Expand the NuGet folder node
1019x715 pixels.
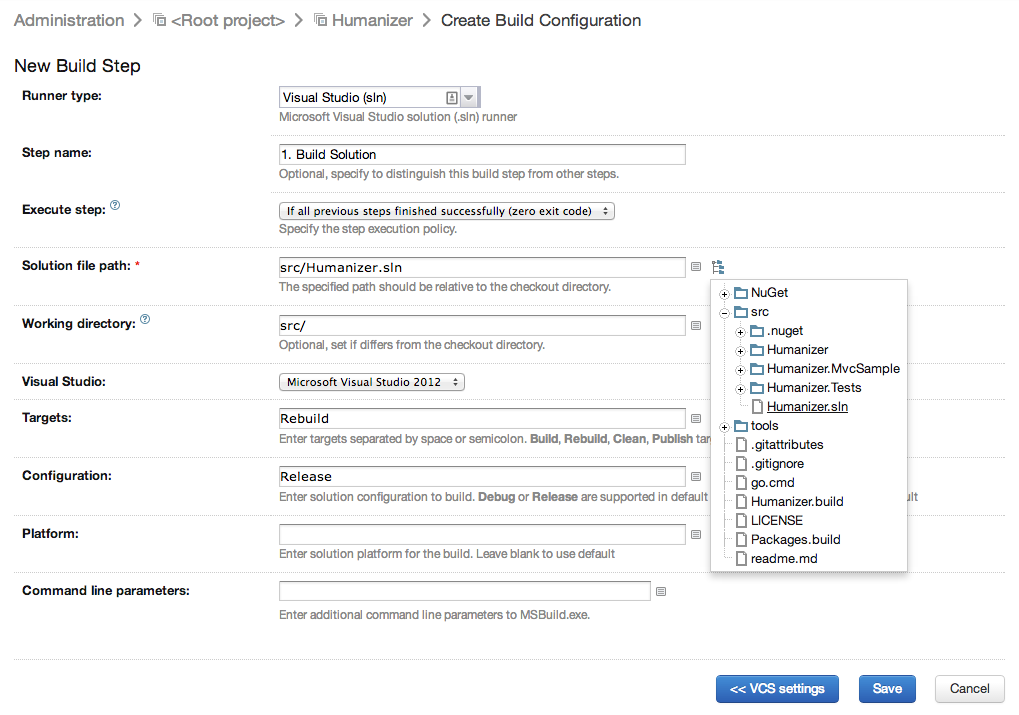(725, 294)
